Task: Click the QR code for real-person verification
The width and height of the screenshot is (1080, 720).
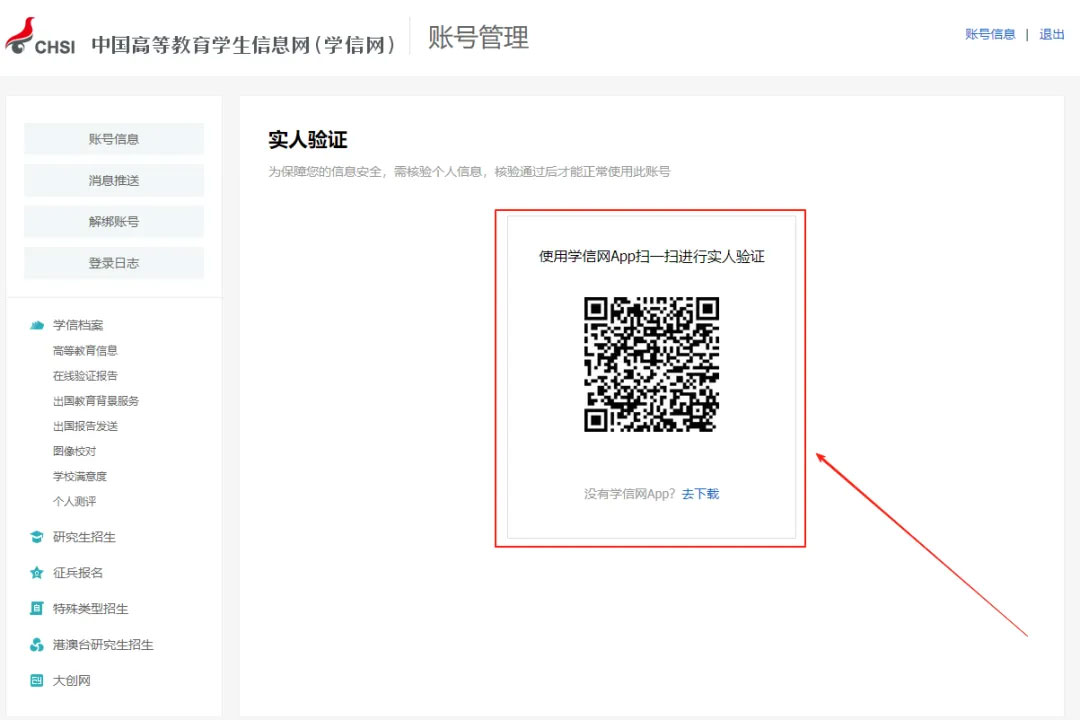Action: [x=651, y=365]
